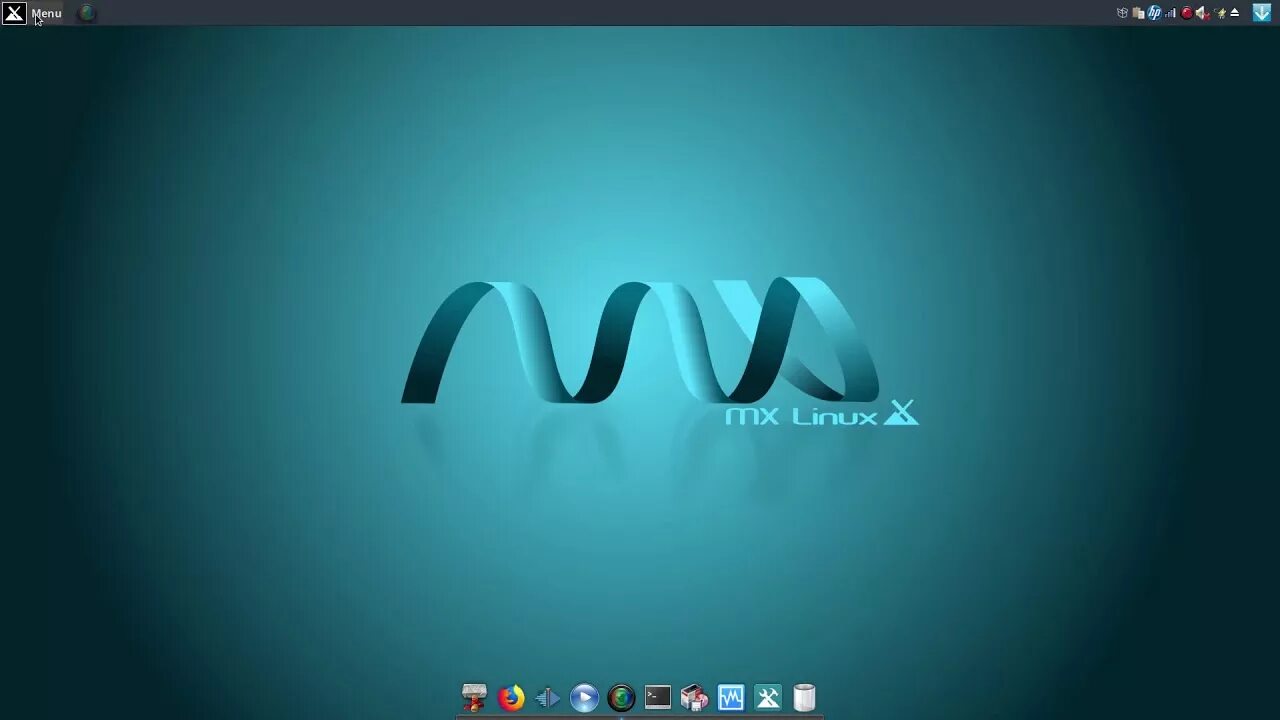1280x720 pixels.
Task: Open the globe application in the top panel
Action: pos(87,13)
